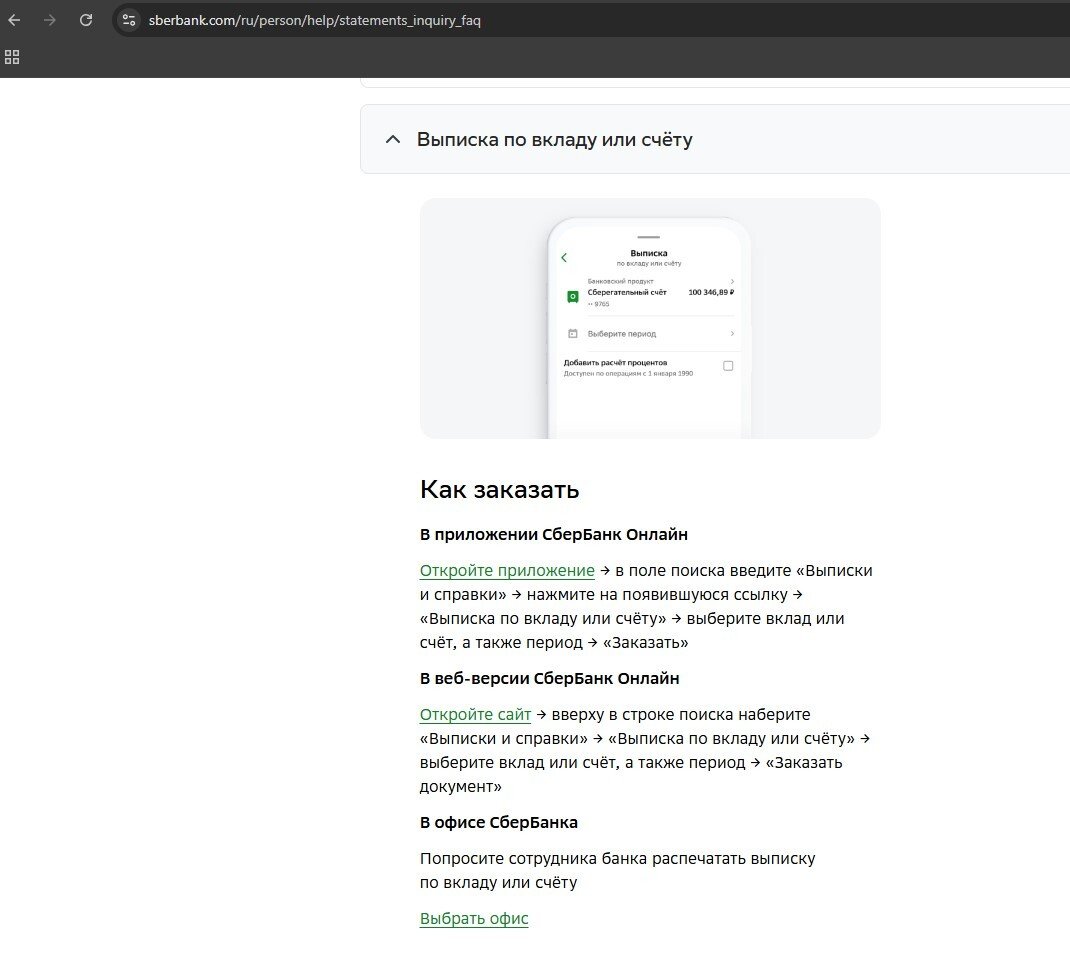1070x962 pixels.
Task: Tick the «Добавить расчёт процентов» checkbox
Action: pos(728,366)
